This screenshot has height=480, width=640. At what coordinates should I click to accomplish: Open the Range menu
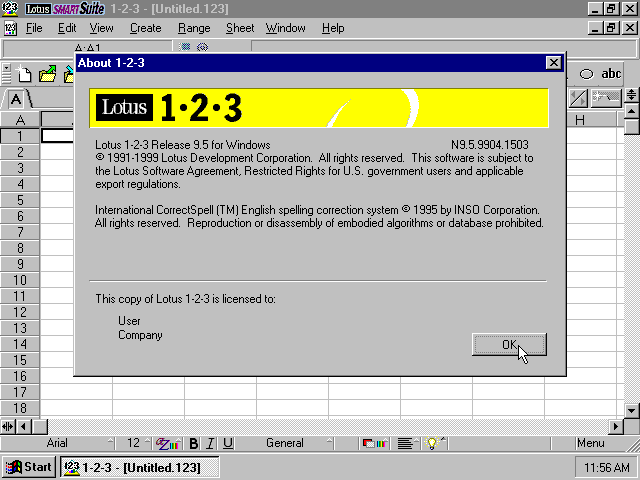pos(194,28)
